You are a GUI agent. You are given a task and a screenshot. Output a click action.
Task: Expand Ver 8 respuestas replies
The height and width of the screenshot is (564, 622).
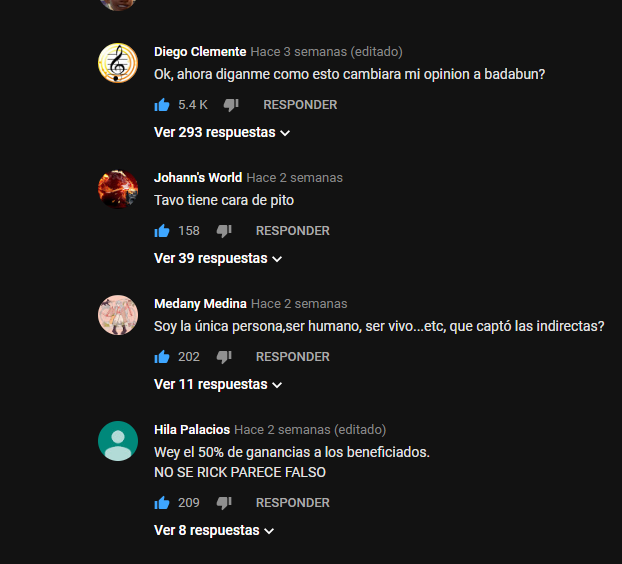pyautogui.click(x=214, y=531)
